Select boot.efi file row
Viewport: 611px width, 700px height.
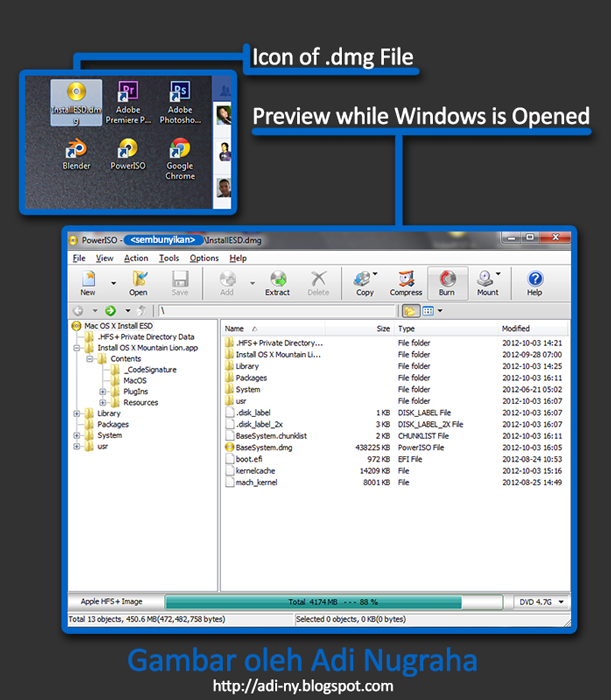point(395,459)
